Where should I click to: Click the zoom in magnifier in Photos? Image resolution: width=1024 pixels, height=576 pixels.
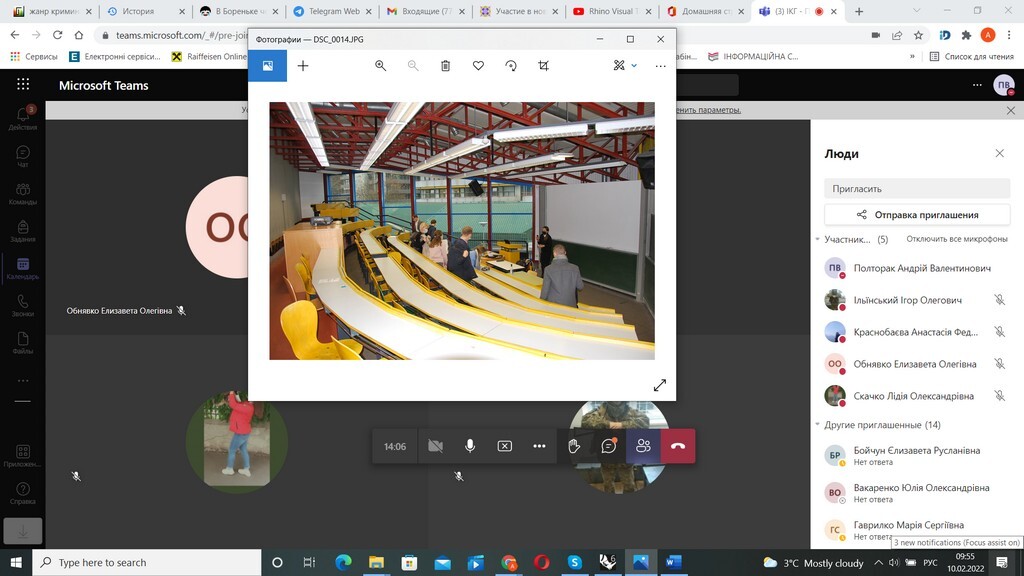tap(380, 66)
